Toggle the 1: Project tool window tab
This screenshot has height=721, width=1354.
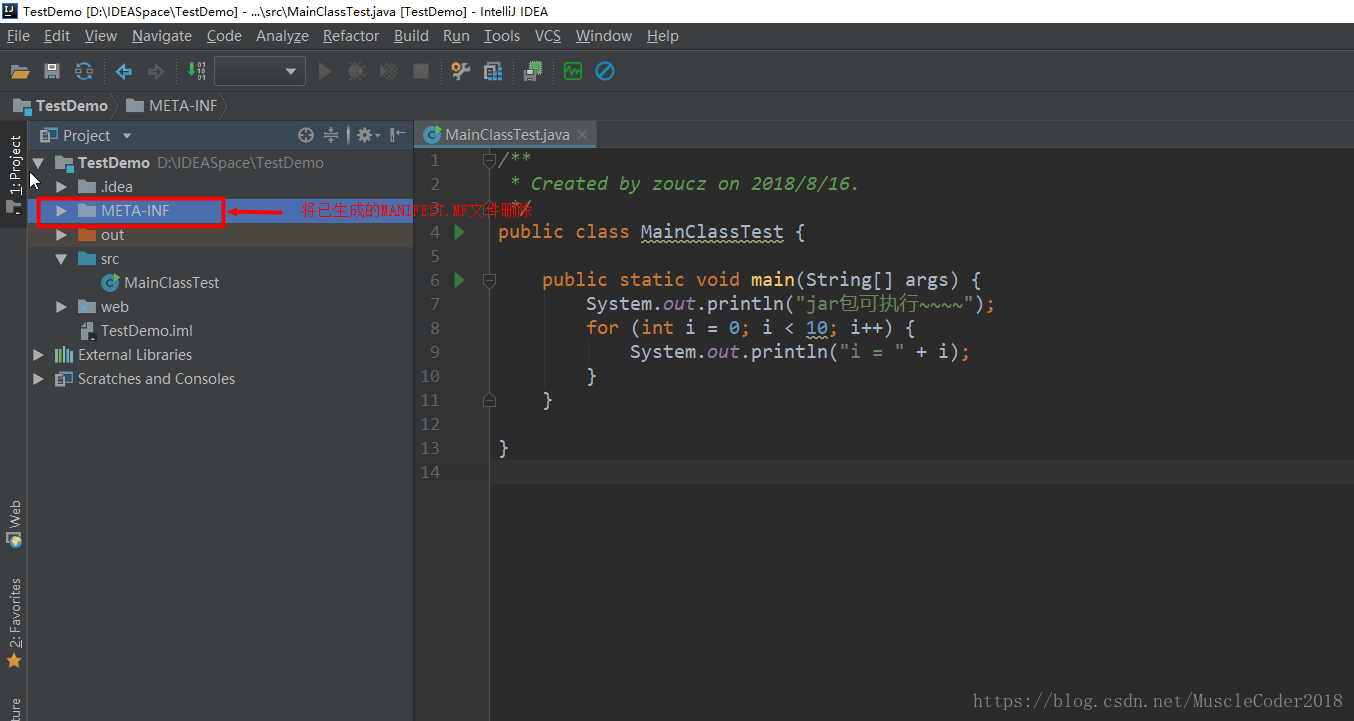coord(15,165)
